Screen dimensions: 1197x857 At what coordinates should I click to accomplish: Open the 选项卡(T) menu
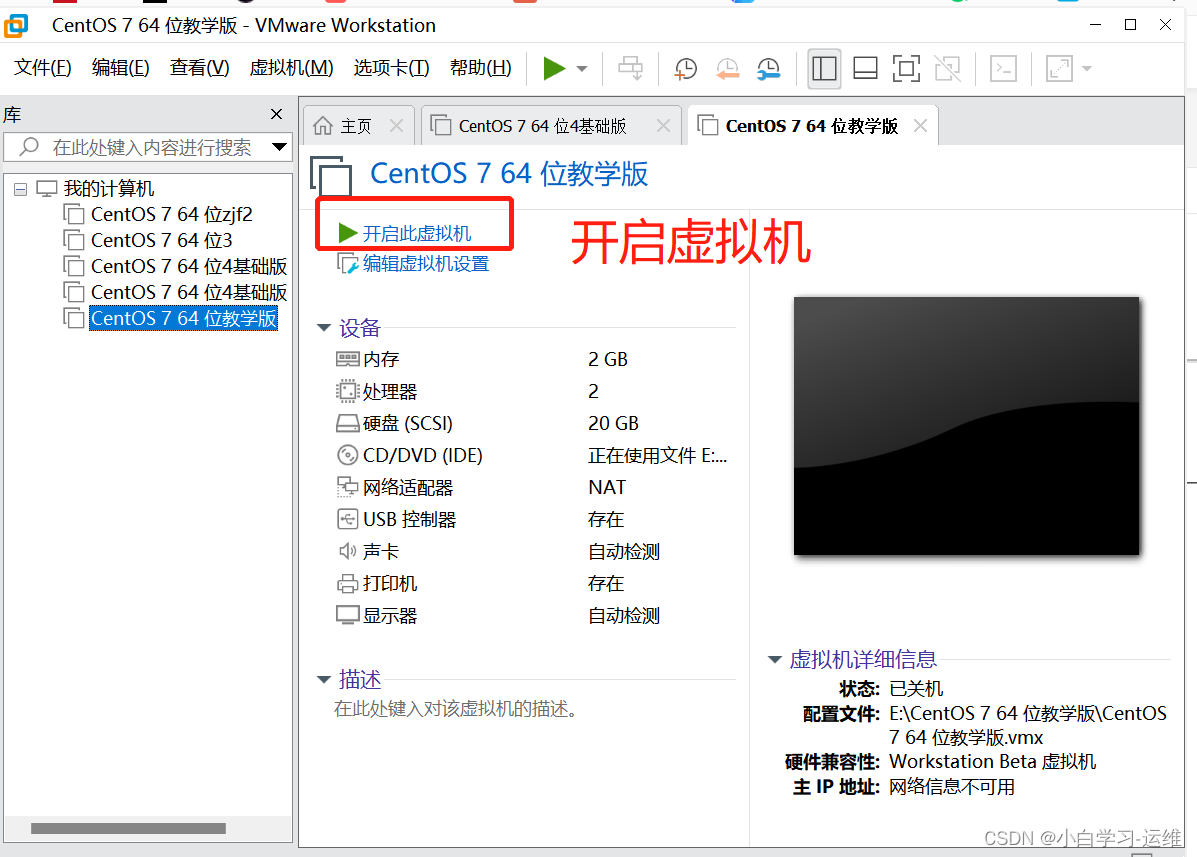(392, 68)
